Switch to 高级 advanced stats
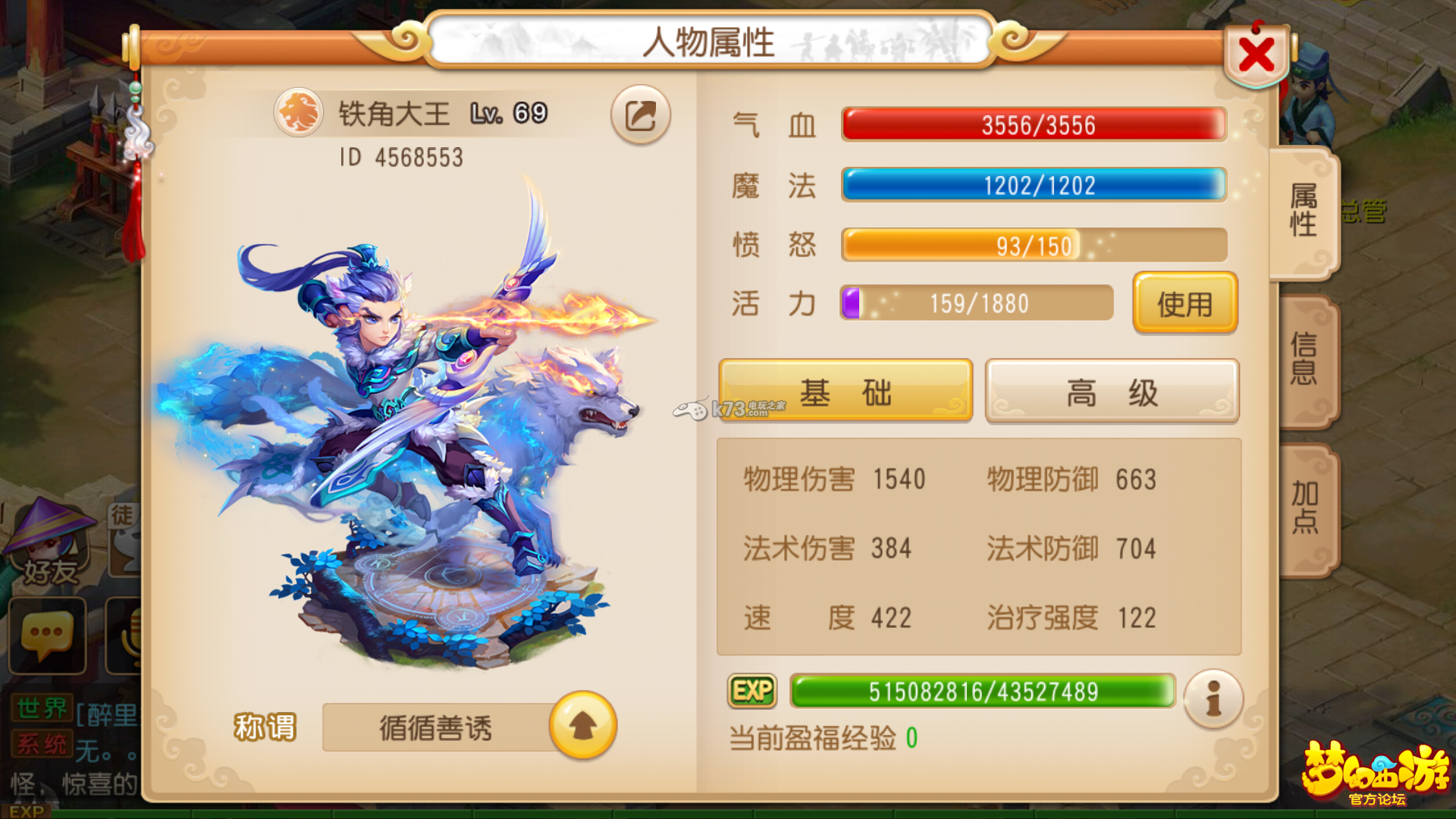 (1112, 391)
